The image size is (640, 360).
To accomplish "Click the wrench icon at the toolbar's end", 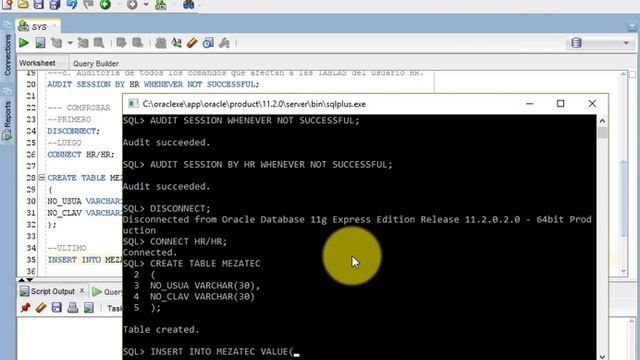I will pyautogui.click(x=224, y=42).
